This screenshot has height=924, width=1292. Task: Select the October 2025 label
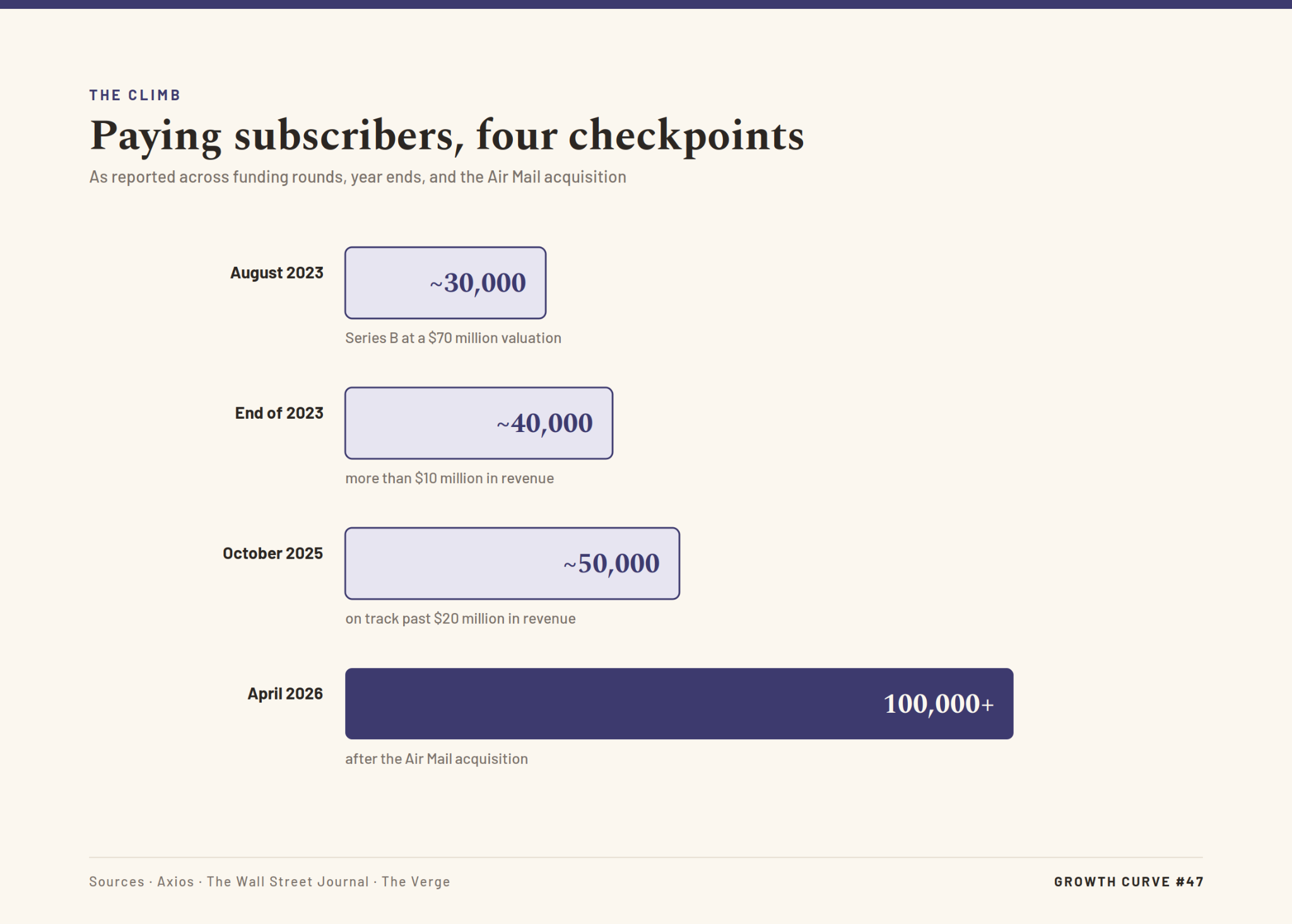point(273,554)
